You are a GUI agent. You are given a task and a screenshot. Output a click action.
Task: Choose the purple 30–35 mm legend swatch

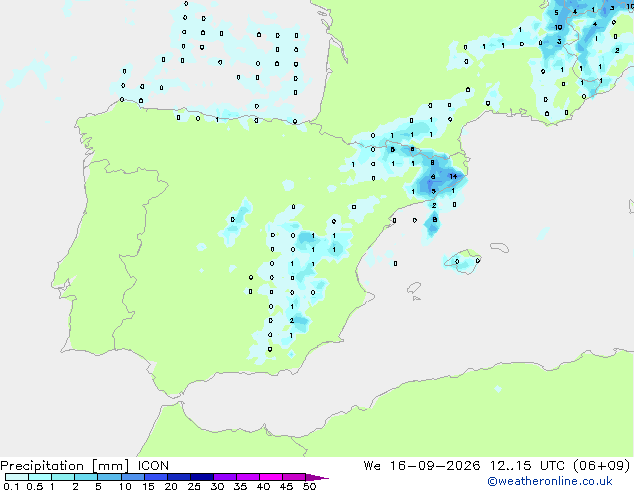pos(225,477)
